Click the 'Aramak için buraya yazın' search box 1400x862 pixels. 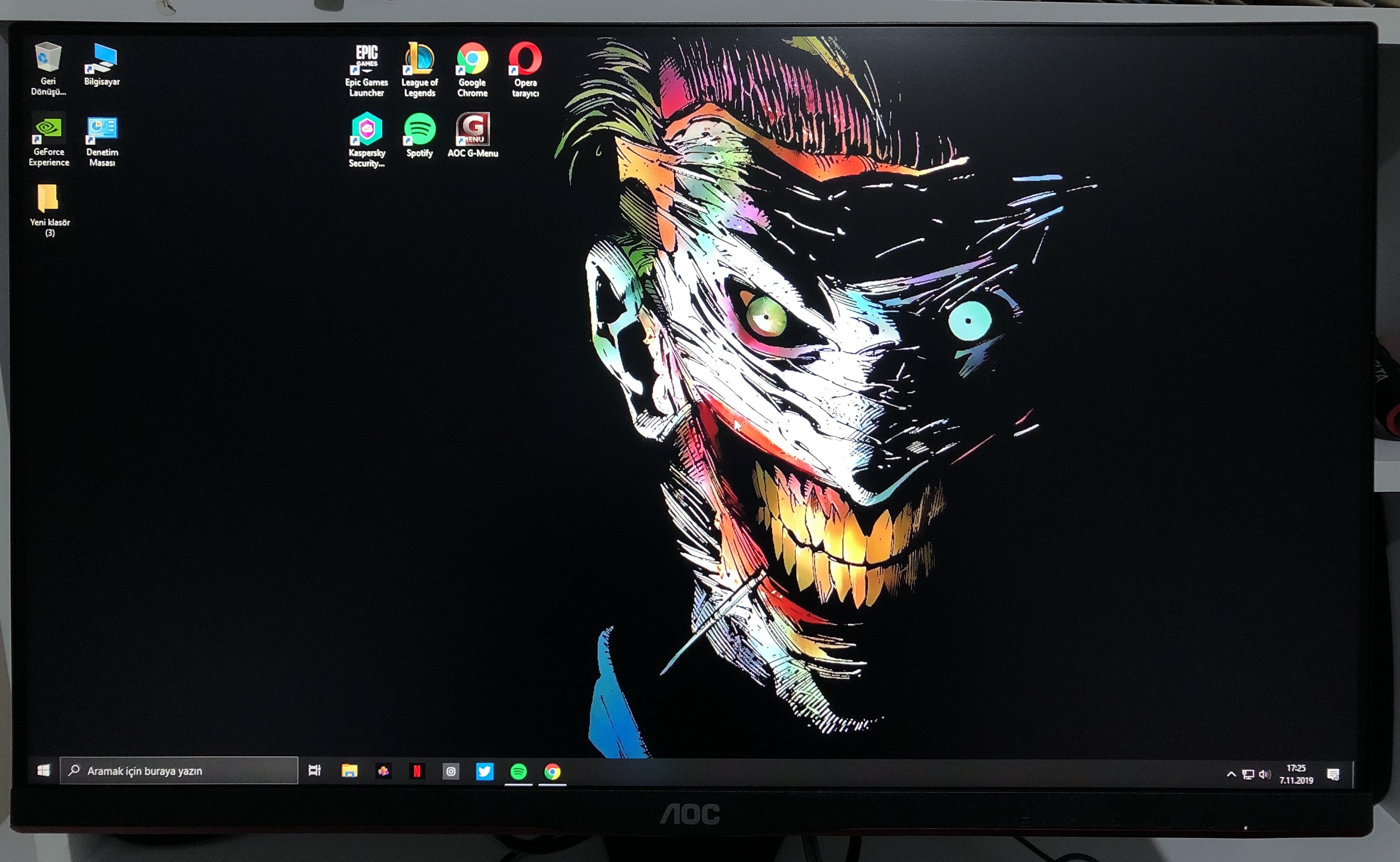[179, 771]
